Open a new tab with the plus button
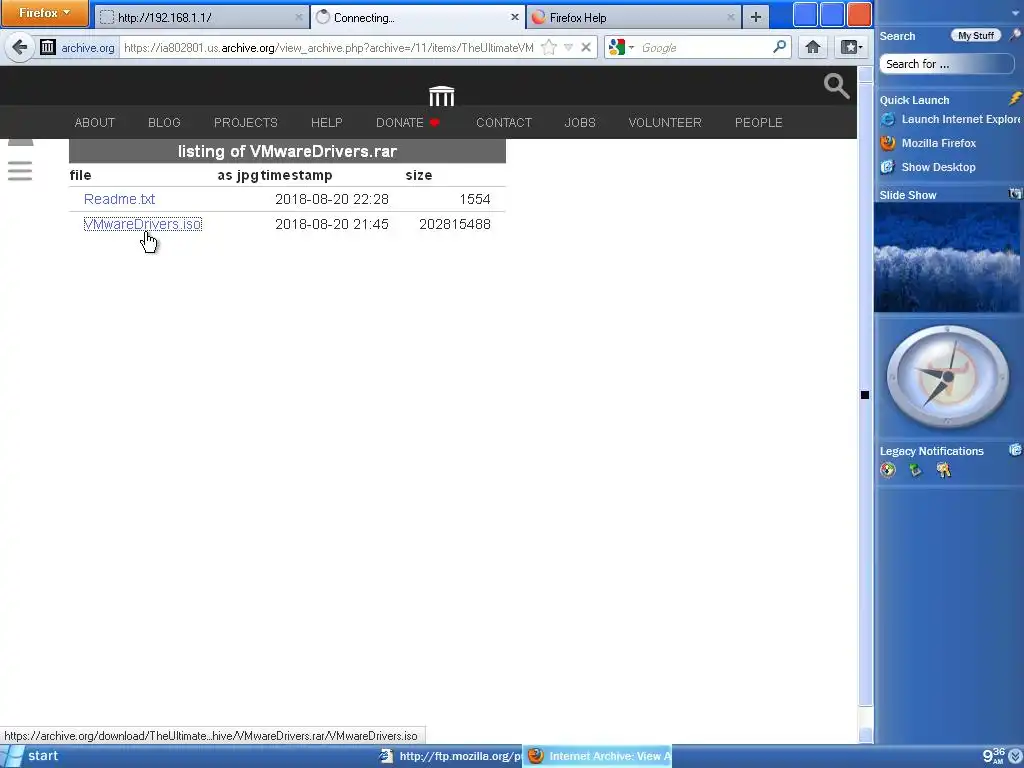This screenshot has height=768, width=1024. click(x=756, y=18)
